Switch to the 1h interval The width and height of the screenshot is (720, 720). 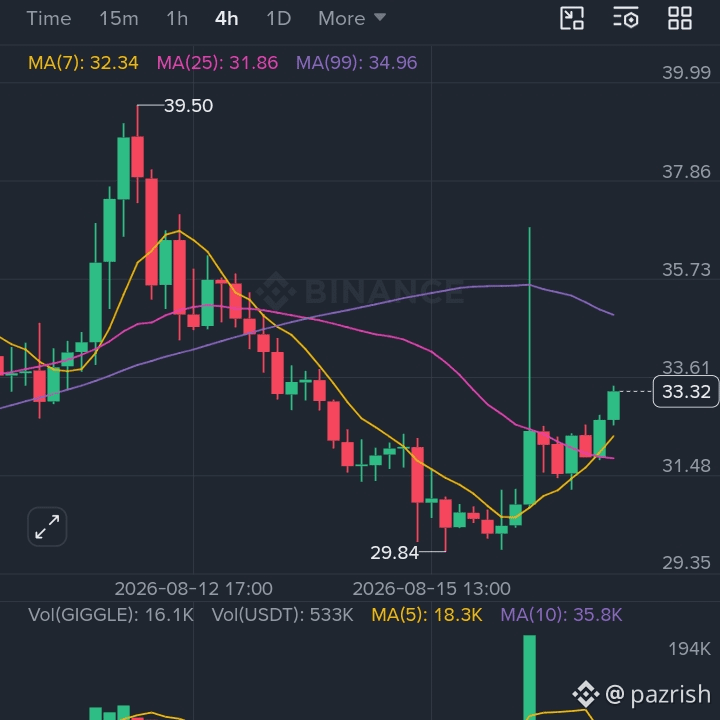pos(177,19)
